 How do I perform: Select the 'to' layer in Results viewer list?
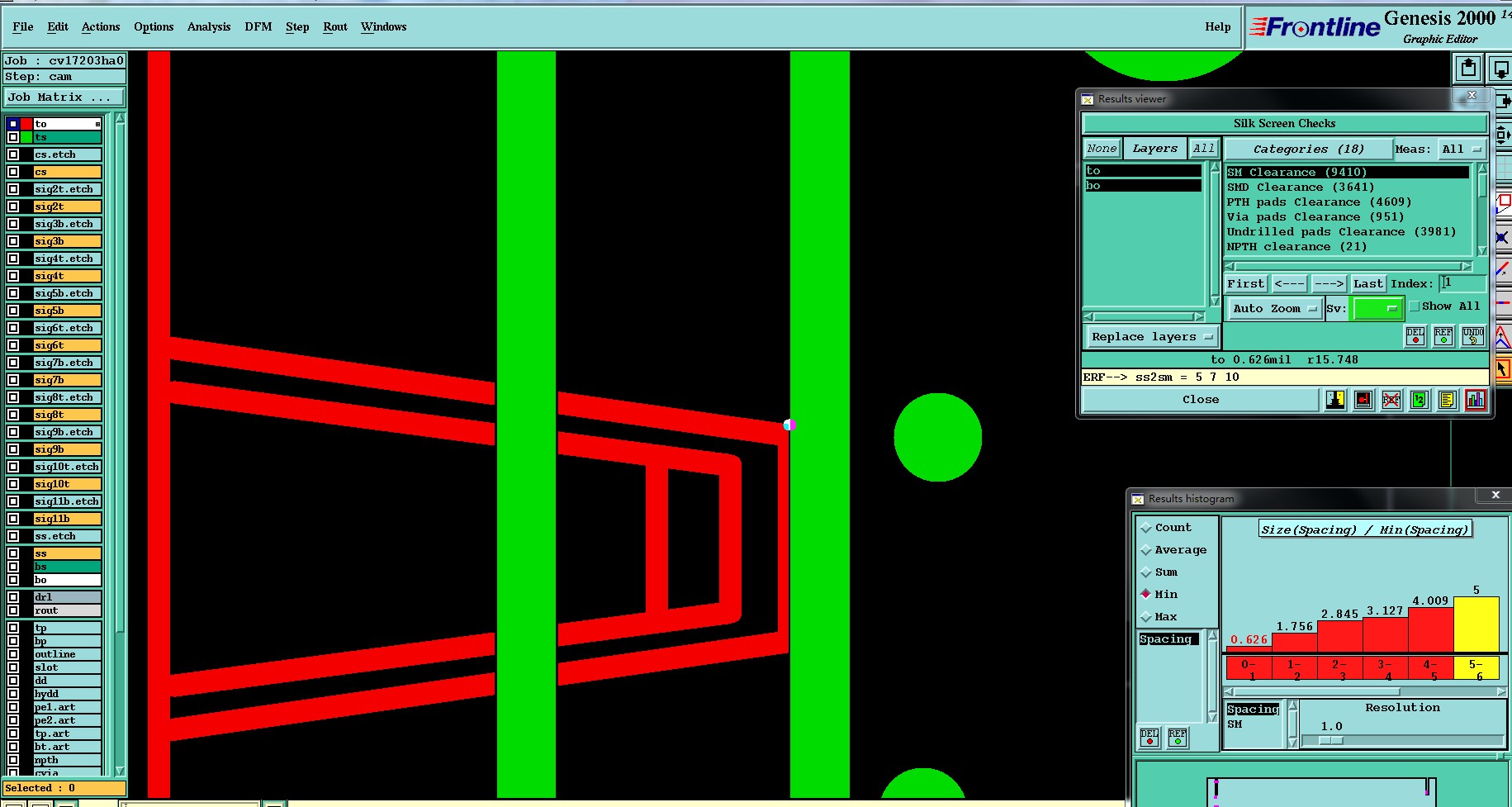pyautogui.click(x=1143, y=171)
